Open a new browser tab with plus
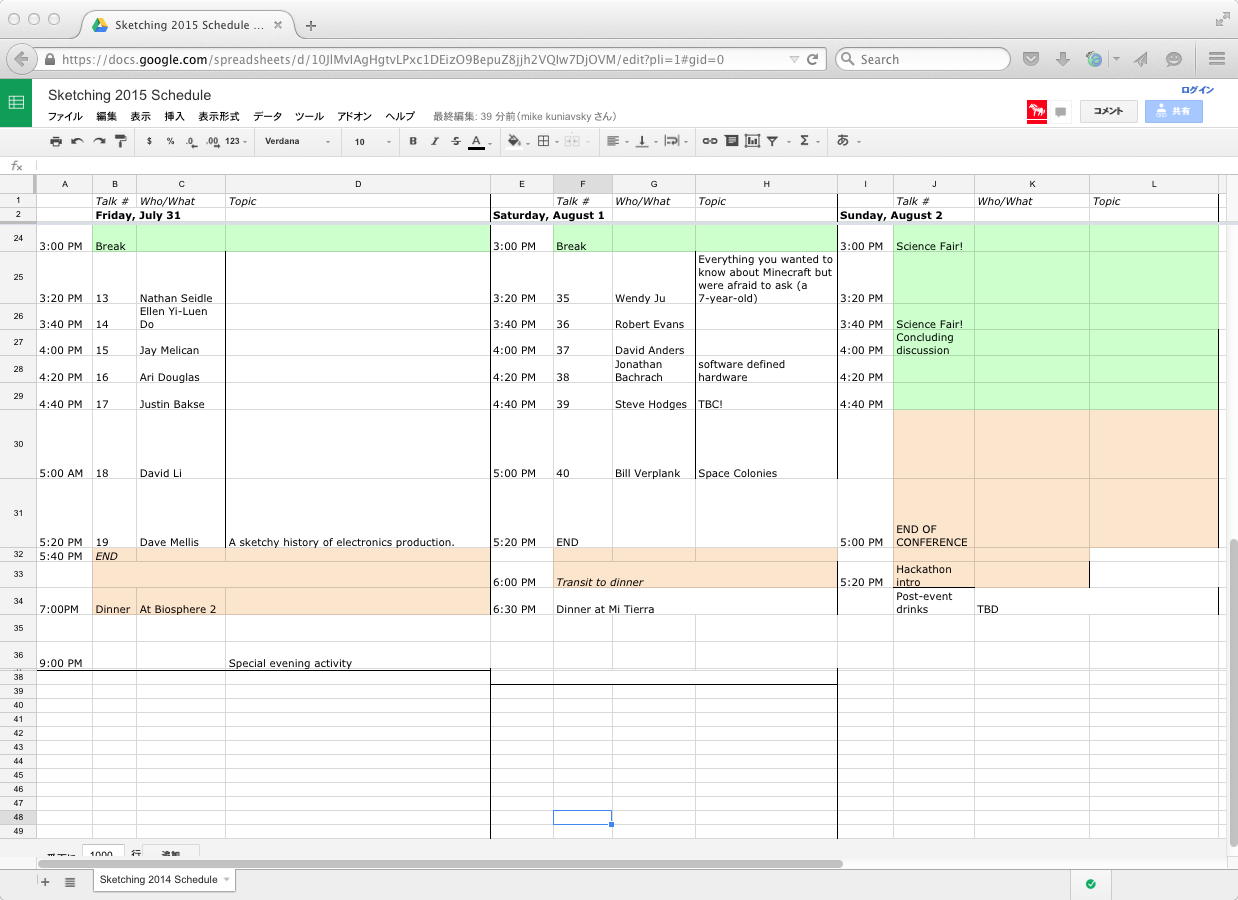Viewport: 1238px width, 900px height. point(311,25)
